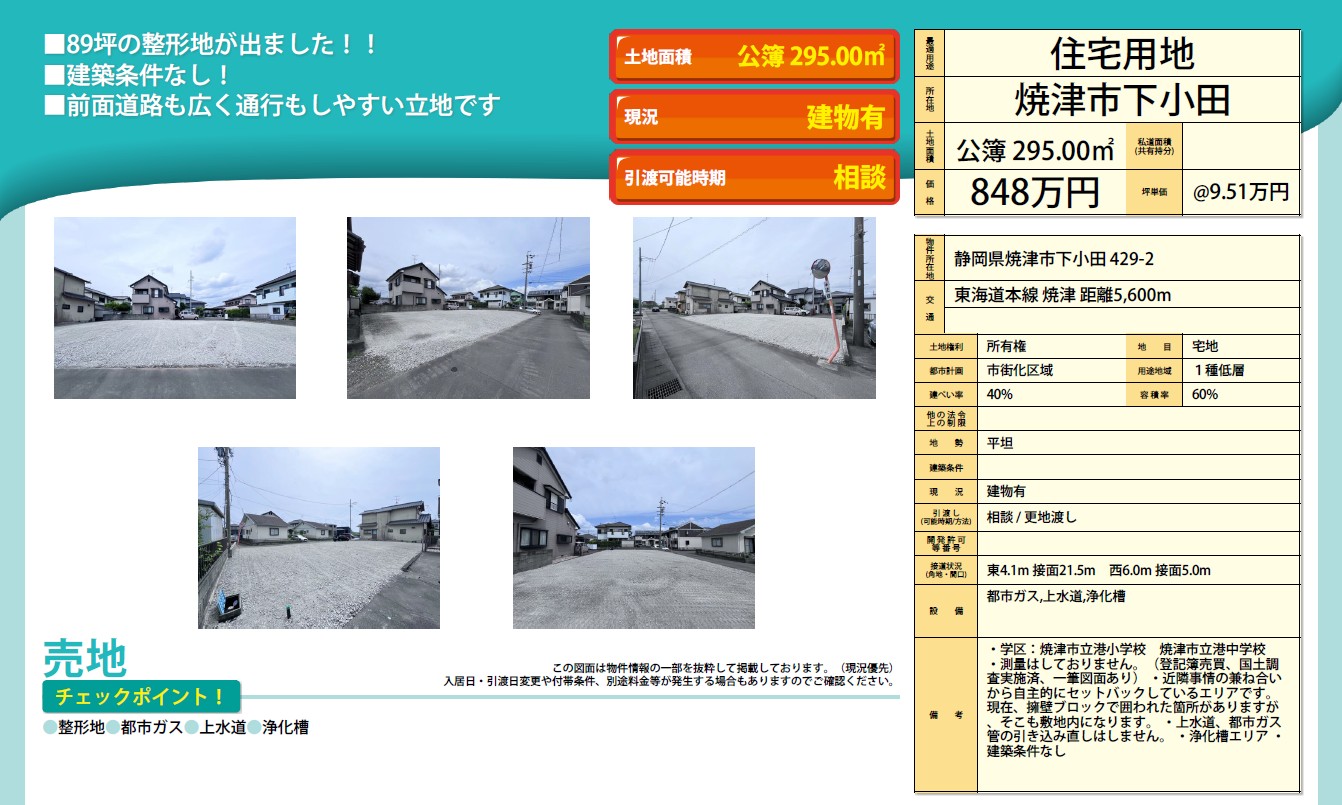
Task: Click the teal bullet before 上水道
Action: coord(192,728)
